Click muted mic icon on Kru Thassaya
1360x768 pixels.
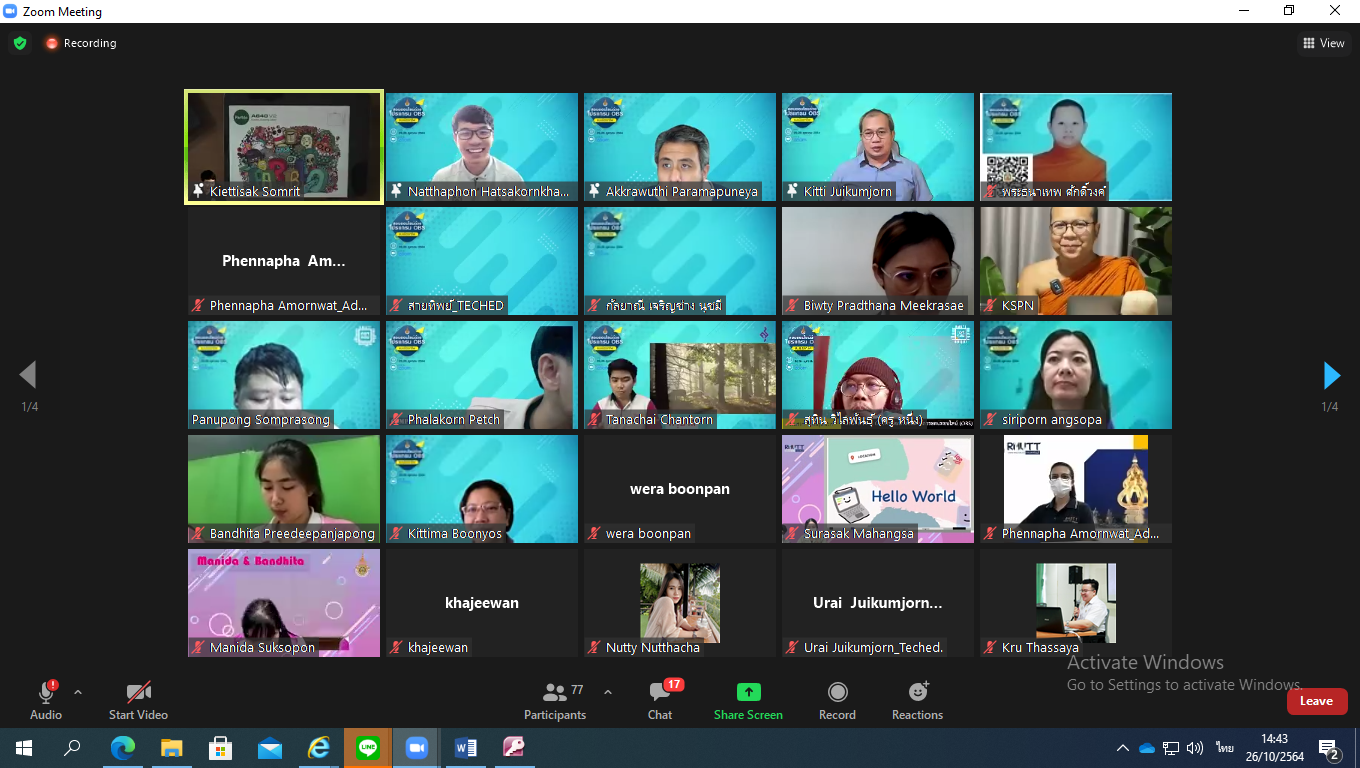(x=991, y=648)
